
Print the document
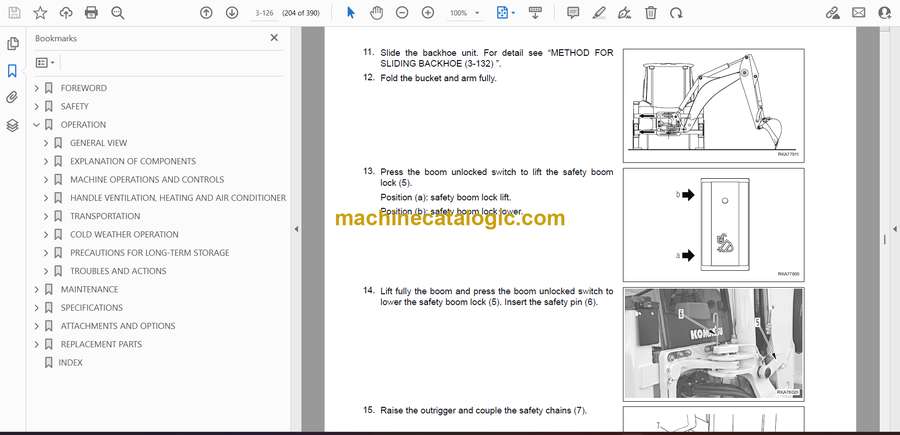pyautogui.click(x=91, y=13)
